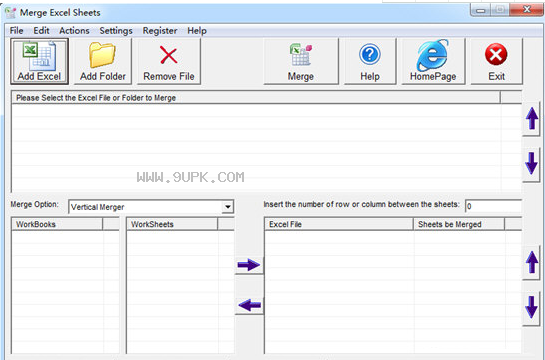
Task: Open the Settings menu
Action: point(116,31)
